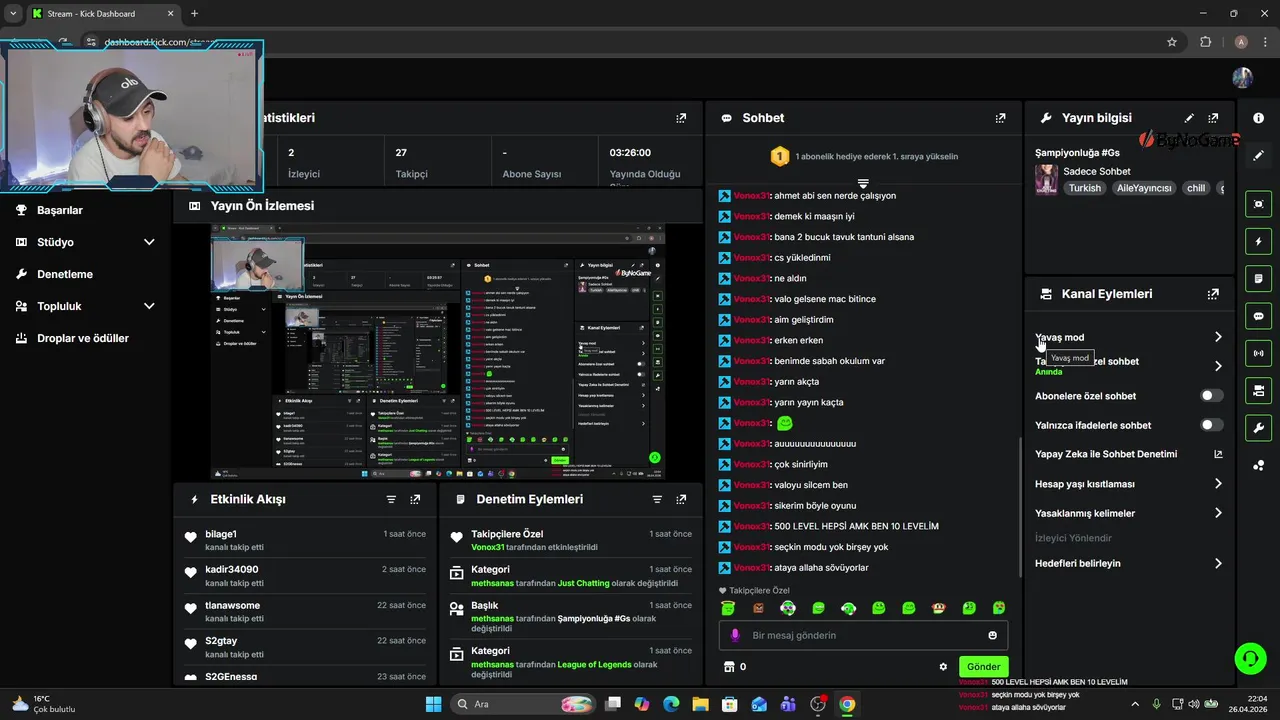Open Hesap yaşı kısıtlaması options arrow
The height and width of the screenshot is (720, 1280).
(1218, 484)
